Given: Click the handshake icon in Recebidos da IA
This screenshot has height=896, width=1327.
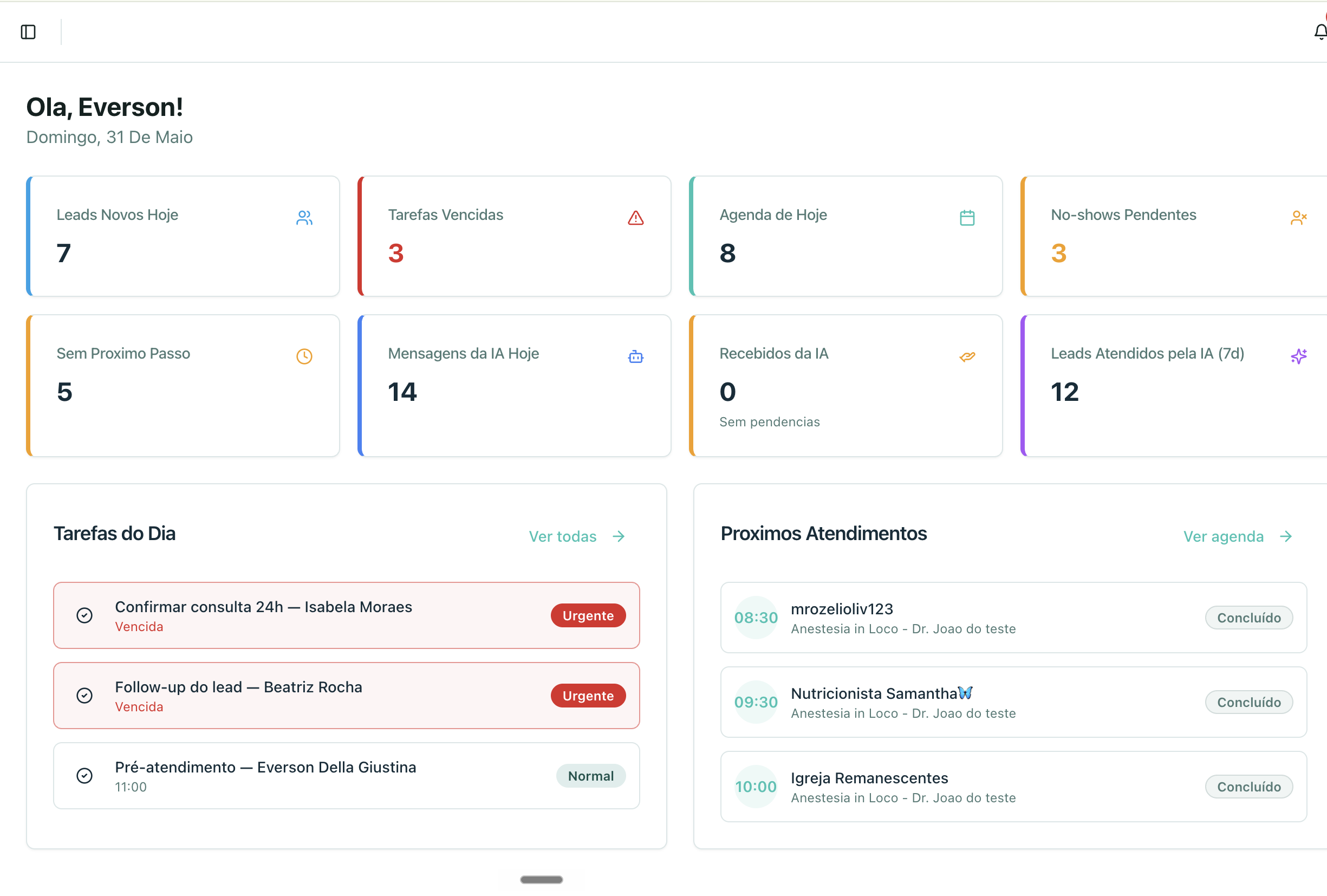Looking at the screenshot, I should (x=967, y=356).
